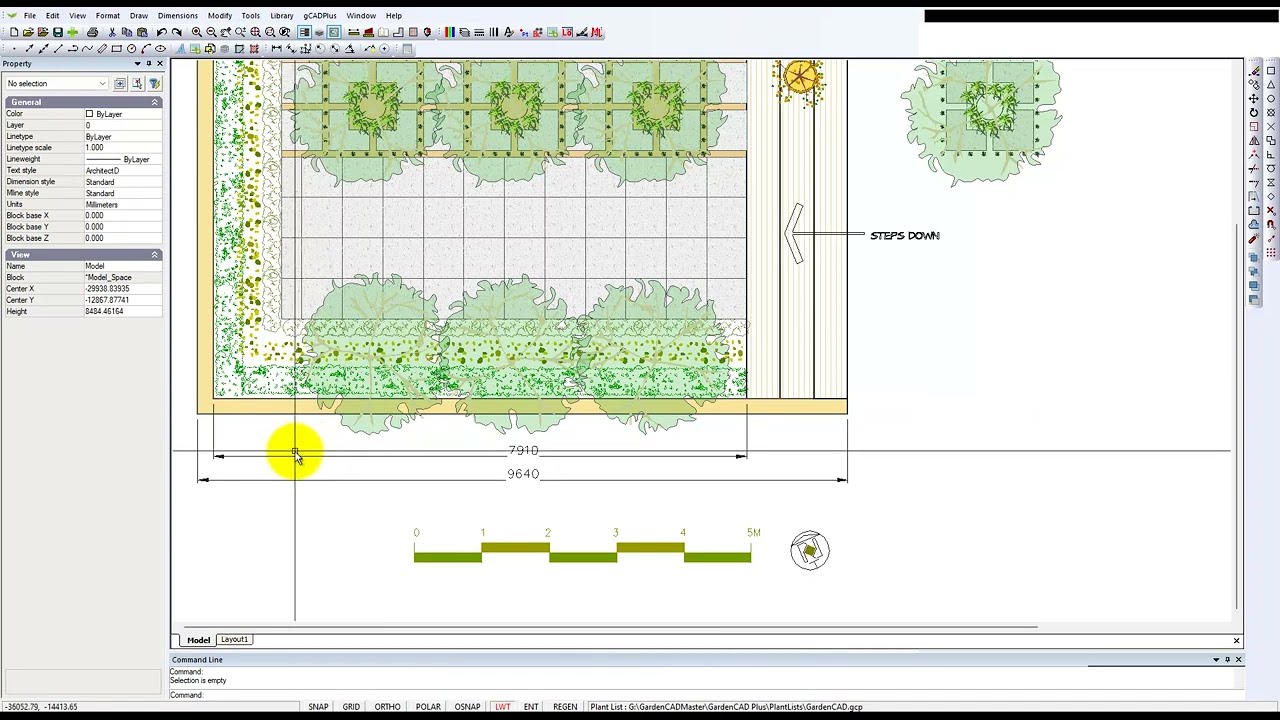Switch to the Layout1 tab
Viewport: 1280px width, 720px height.
[234, 640]
